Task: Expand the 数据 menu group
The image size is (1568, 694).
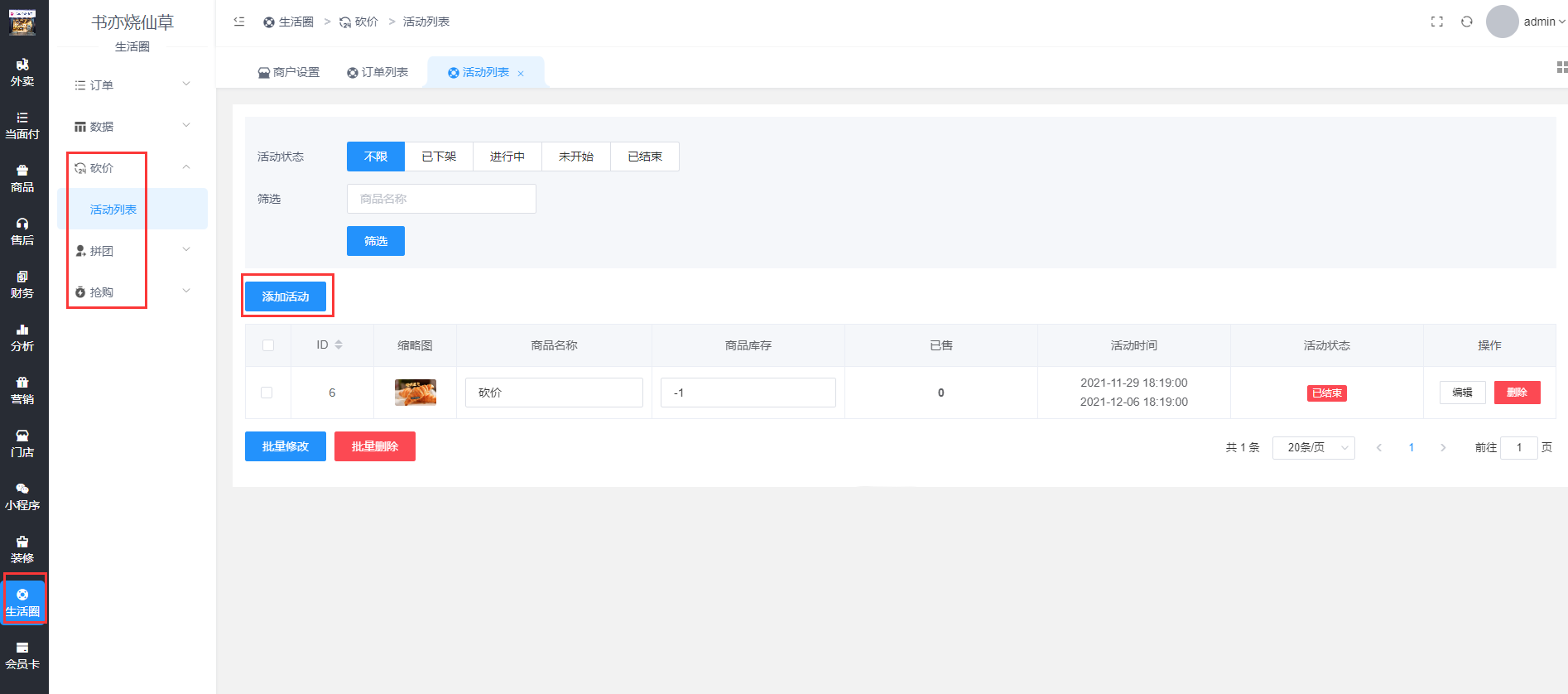Action: pos(132,126)
